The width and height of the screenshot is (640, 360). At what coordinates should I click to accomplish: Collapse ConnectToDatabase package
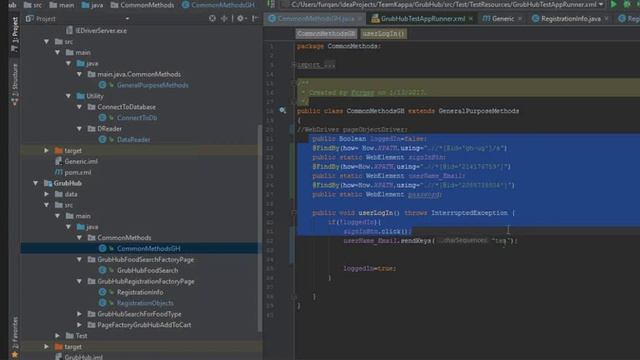pyautogui.click(x=79, y=107)
